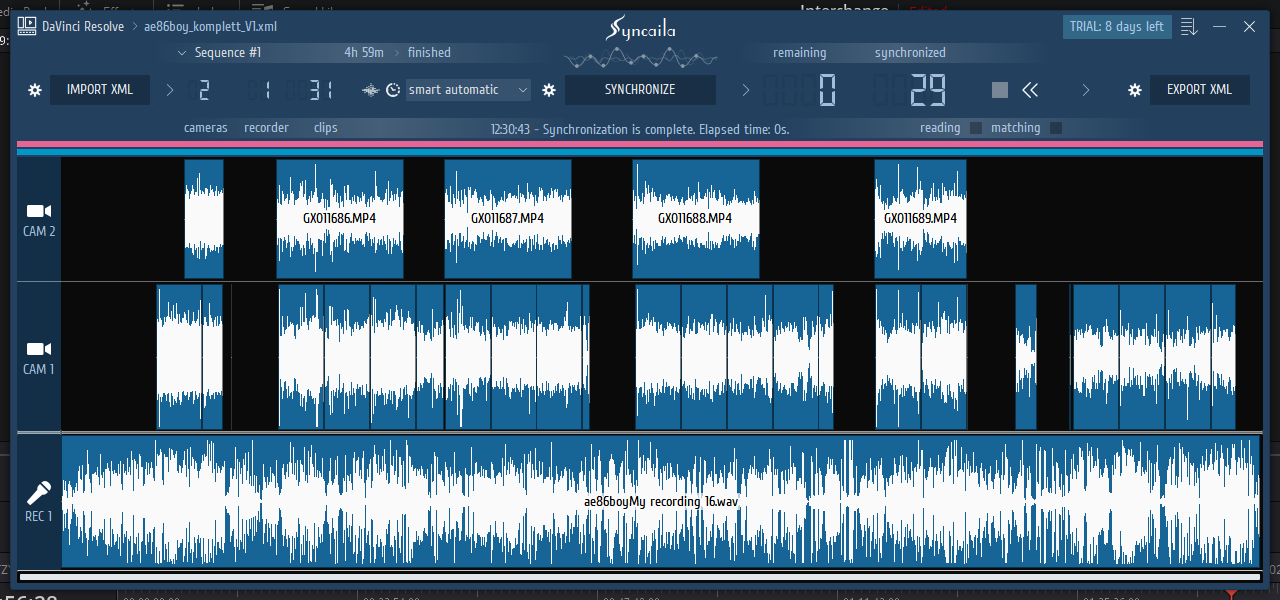Screen dimensions: 1280x600
Task: Click the IMPORT XML button
Action: coord(100,90)
